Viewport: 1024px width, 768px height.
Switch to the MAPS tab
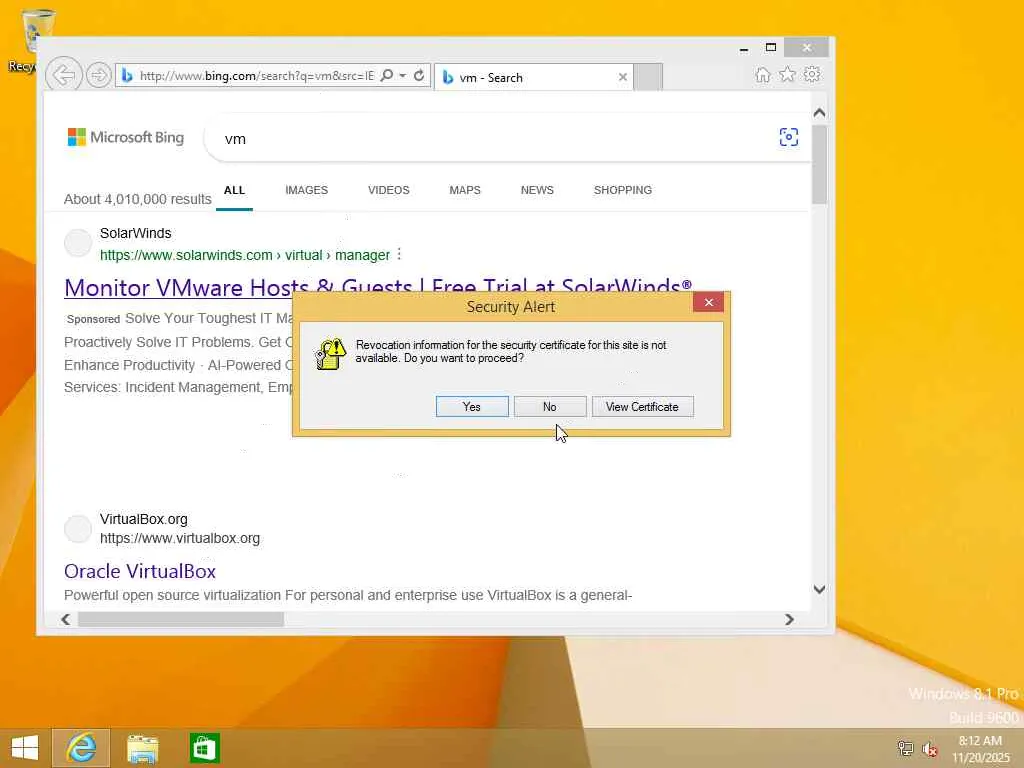tap(465, 190)
